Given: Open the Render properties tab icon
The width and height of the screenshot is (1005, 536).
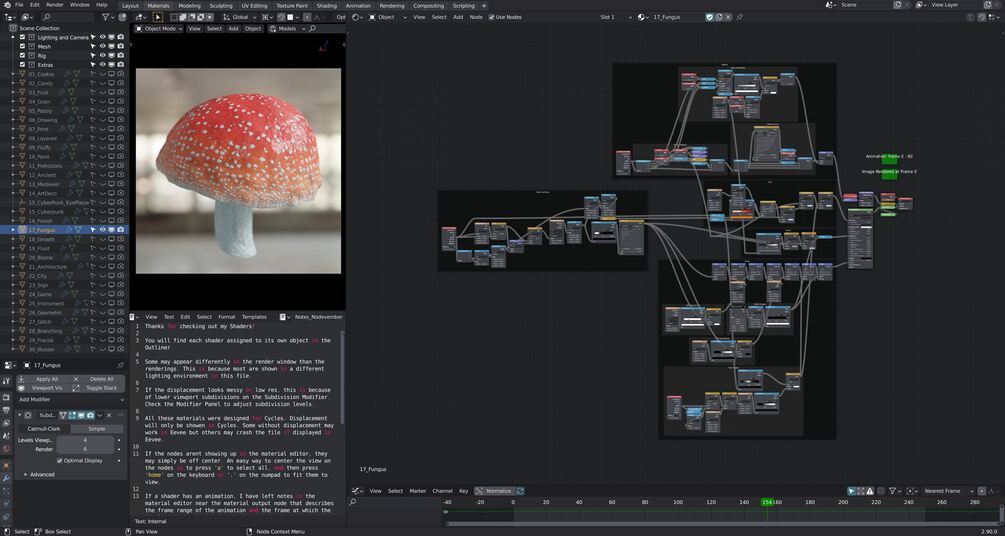Looking at the screenshot, I should (6, 398).
